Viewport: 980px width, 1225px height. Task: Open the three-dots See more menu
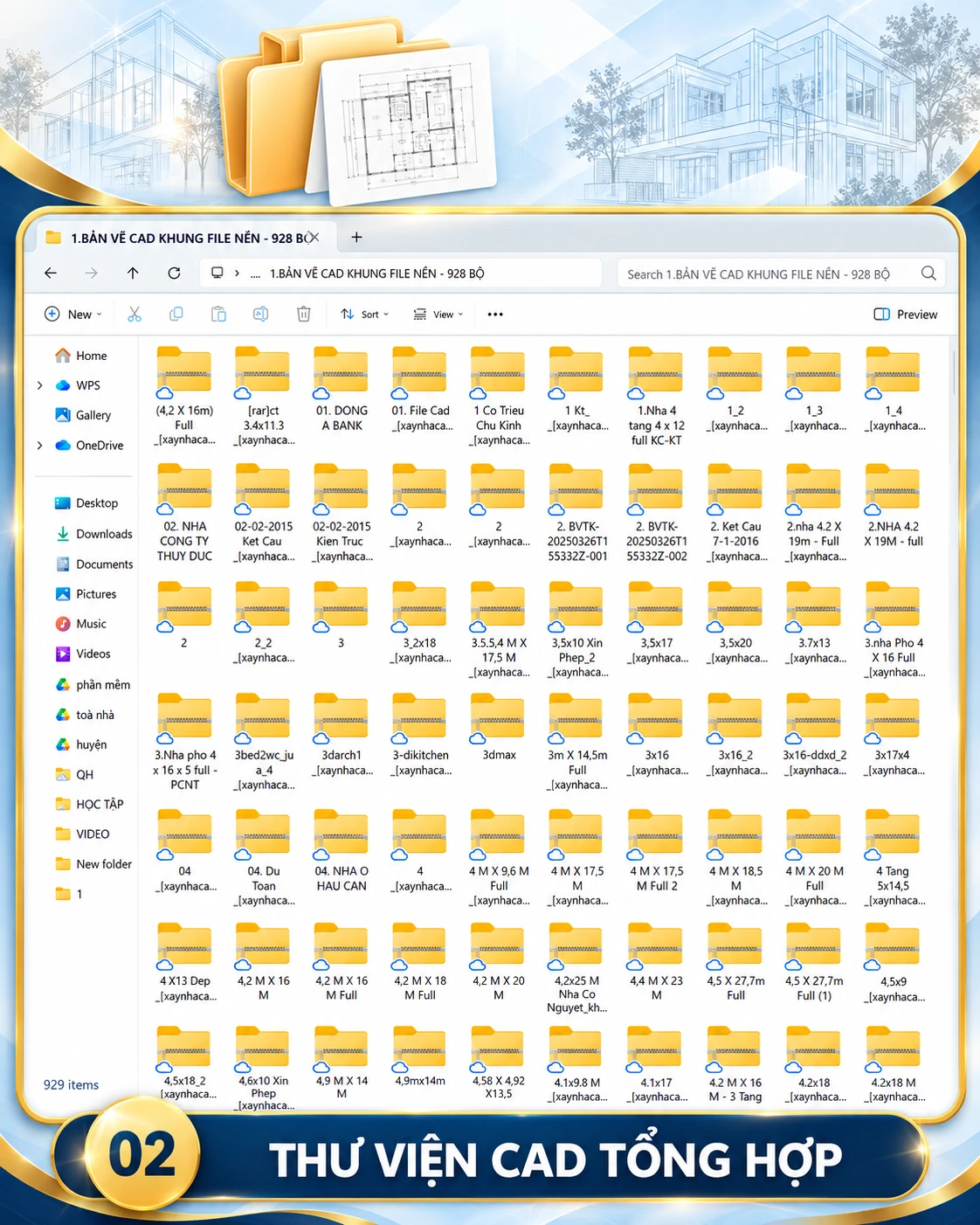(x=495, y=315)
